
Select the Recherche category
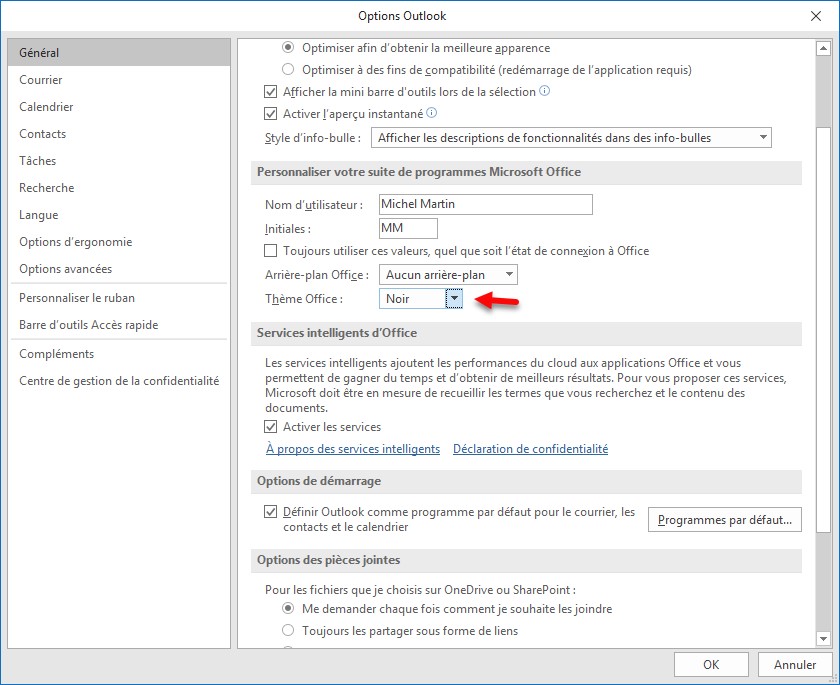(119, 188)
